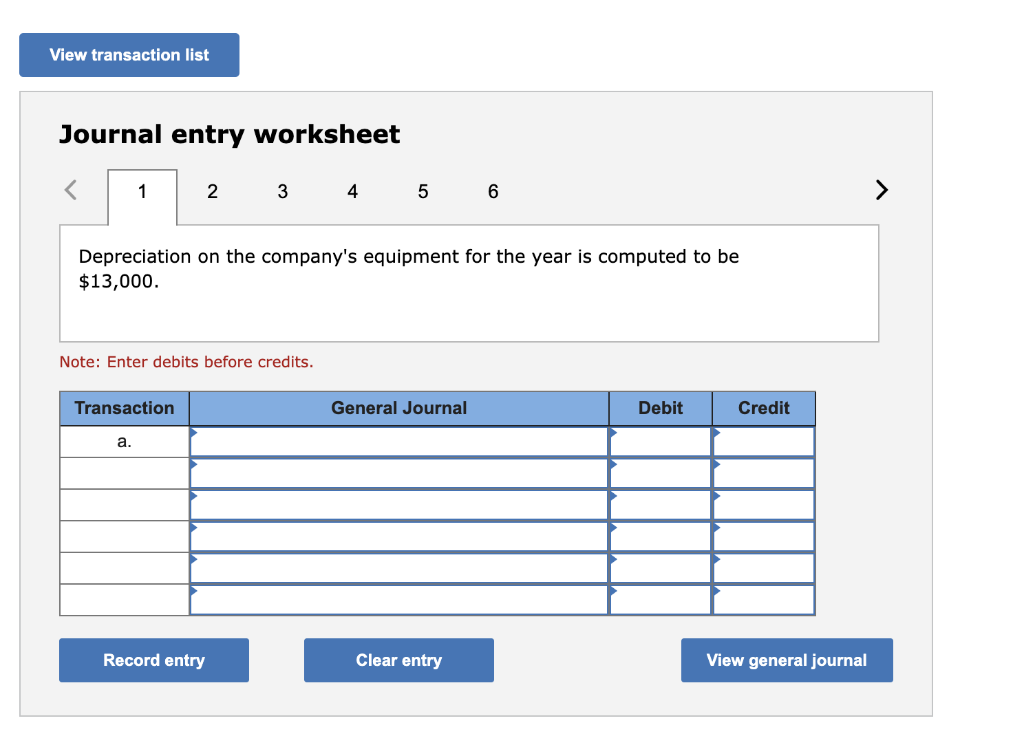Open transaction tab 4

tap(352, 191)
